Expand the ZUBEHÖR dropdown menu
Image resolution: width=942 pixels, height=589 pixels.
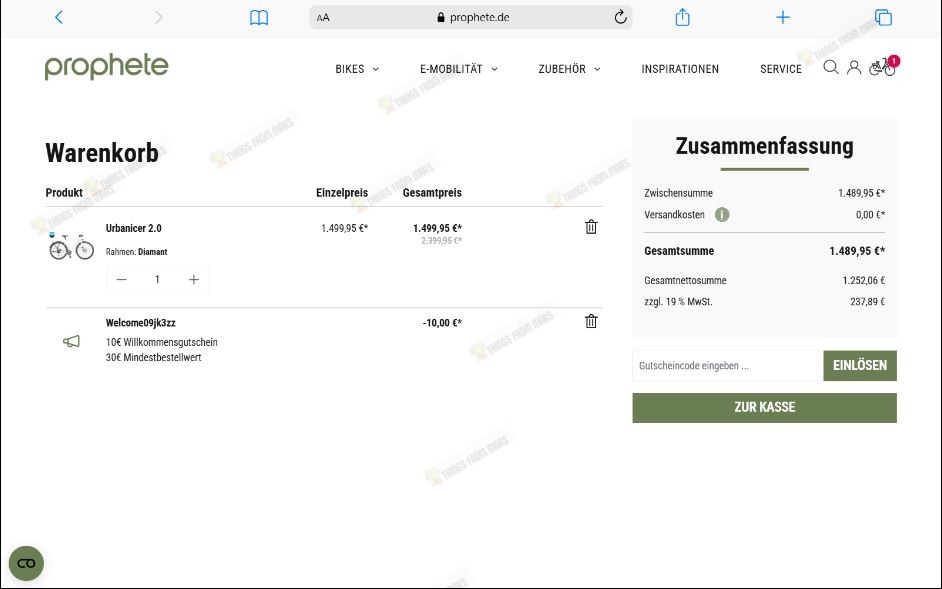coord(569,69)
